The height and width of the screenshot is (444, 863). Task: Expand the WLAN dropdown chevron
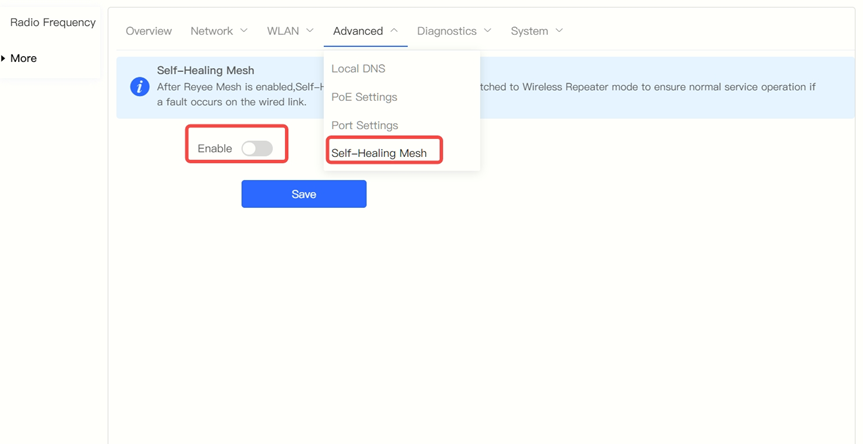[310, 31]
